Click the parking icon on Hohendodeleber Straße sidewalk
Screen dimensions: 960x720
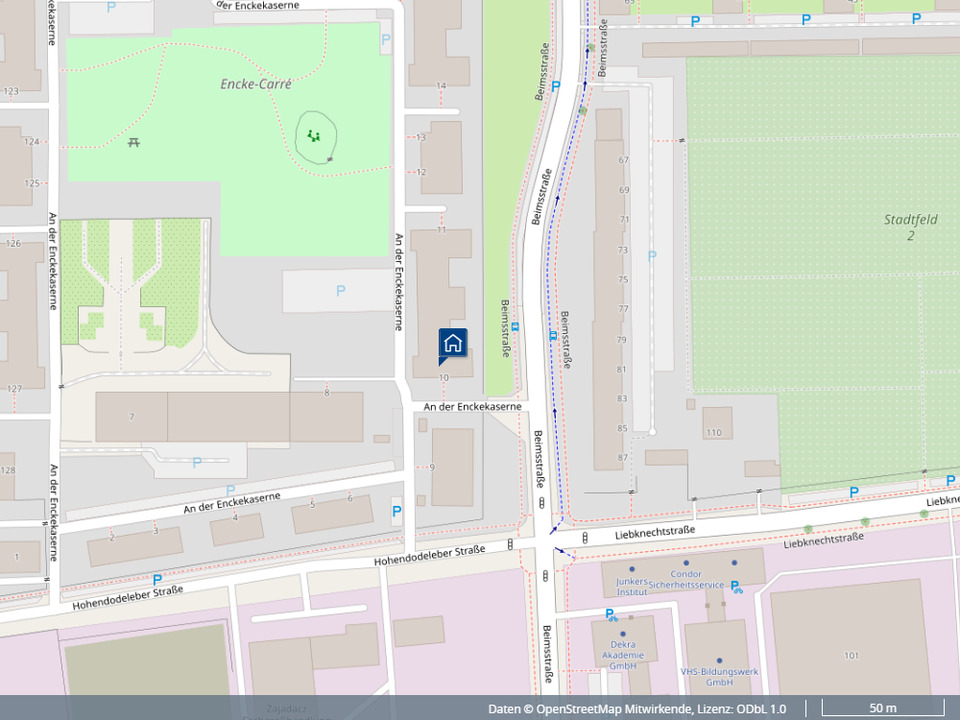tap(157, 579)
